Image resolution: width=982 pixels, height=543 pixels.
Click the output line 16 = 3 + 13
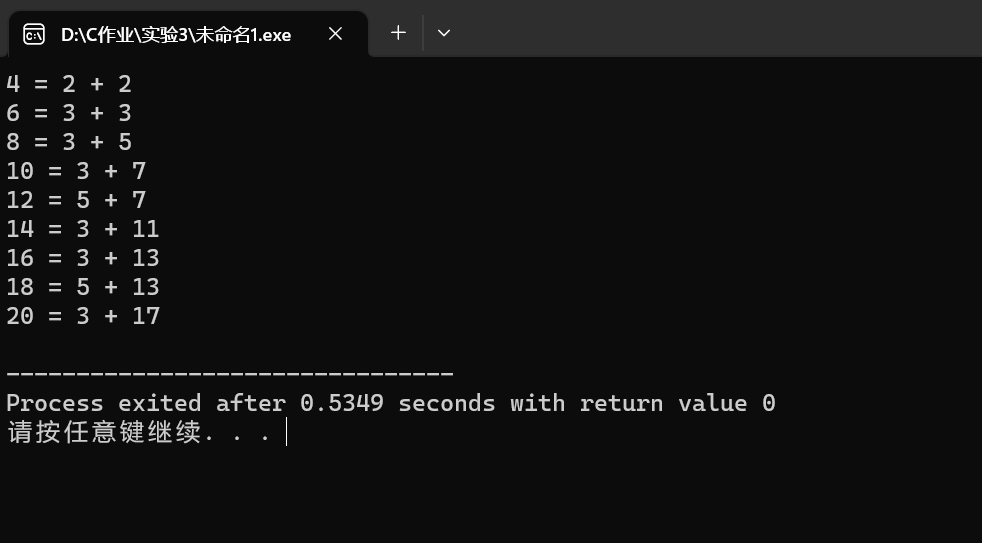[83, 258]
